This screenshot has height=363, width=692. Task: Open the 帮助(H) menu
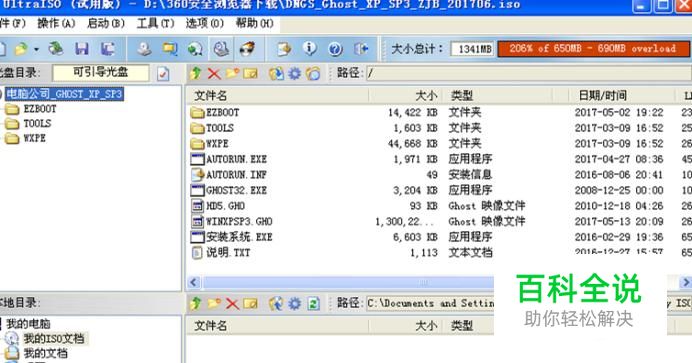pos(254,23)
